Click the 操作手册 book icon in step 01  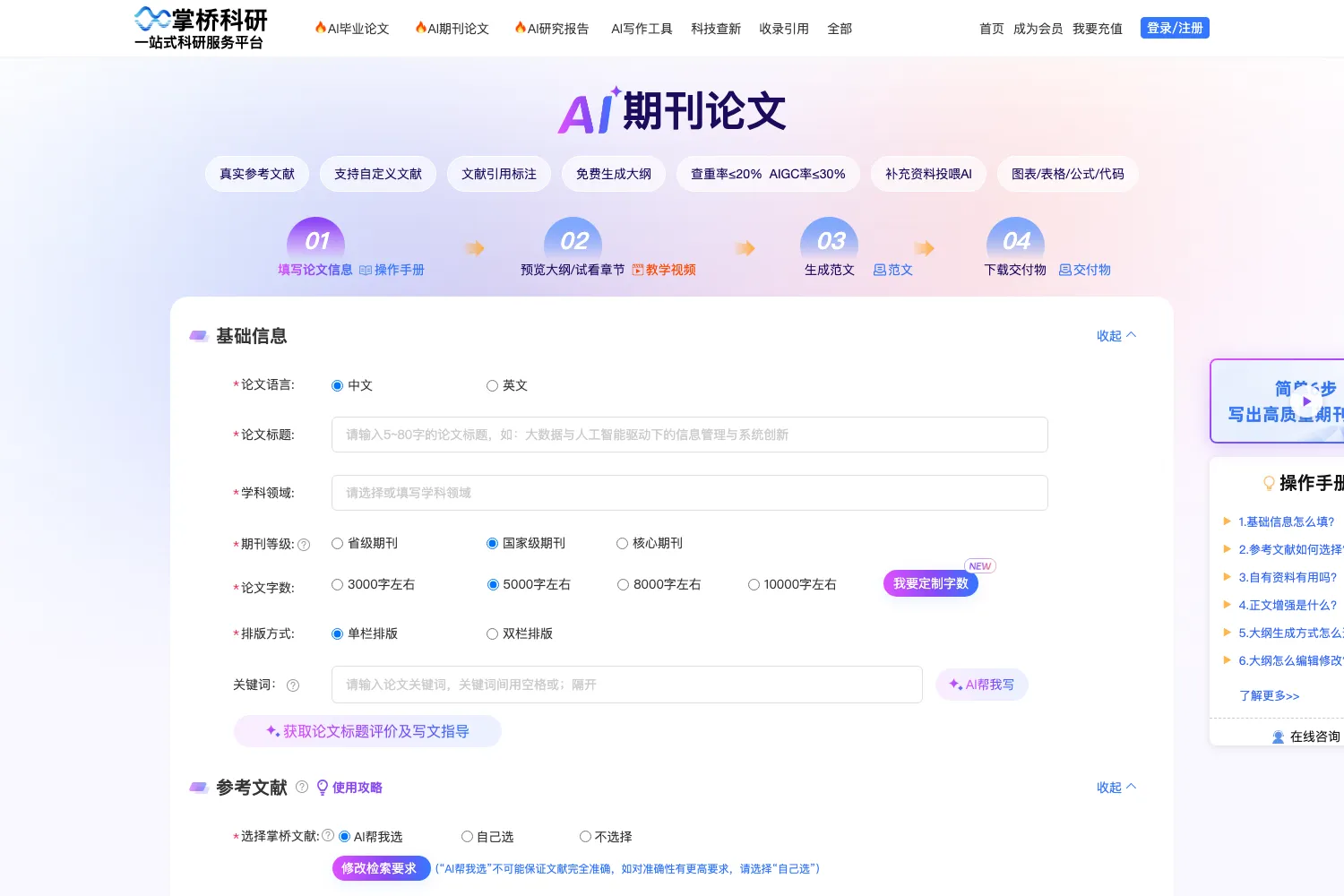point(366,270)
